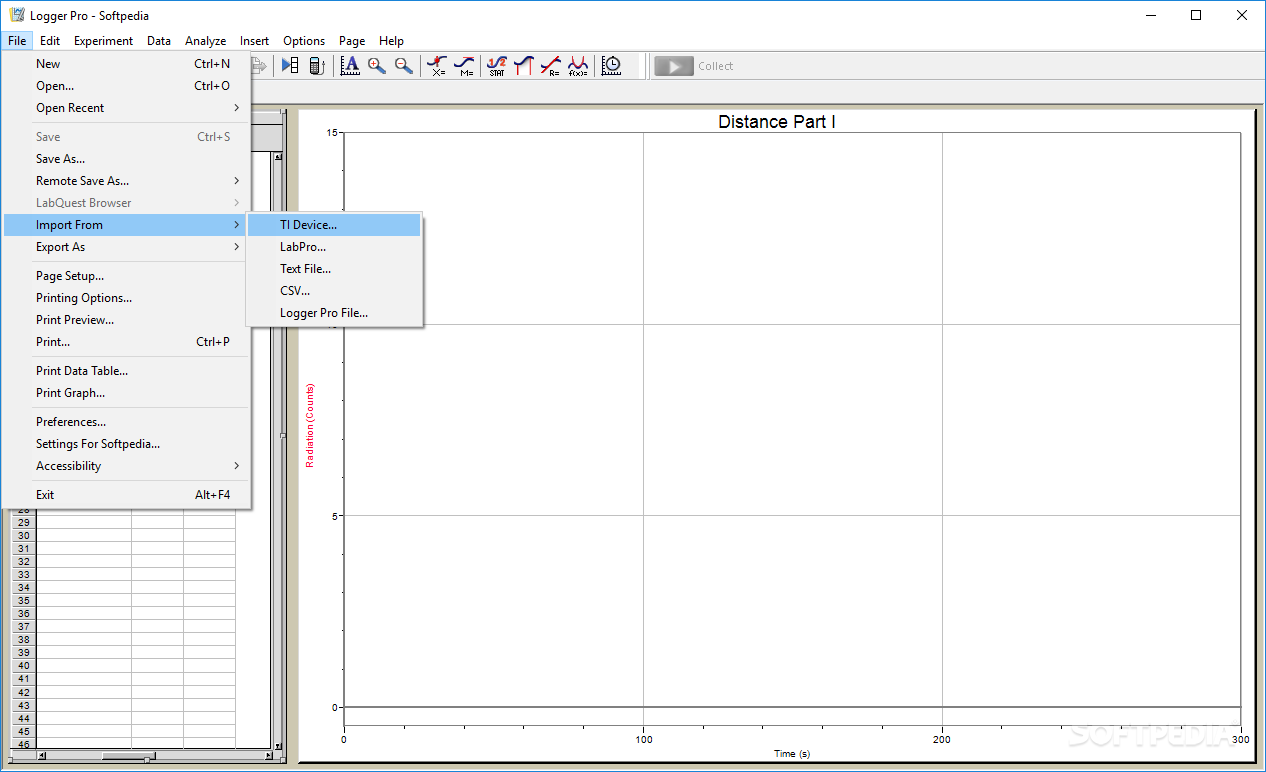Image resolution: width=1266 pixels, height=772 pixels.
Task: Select LabPro... in Import submenu
Action: pyautogui.click(x=334, y=247)
